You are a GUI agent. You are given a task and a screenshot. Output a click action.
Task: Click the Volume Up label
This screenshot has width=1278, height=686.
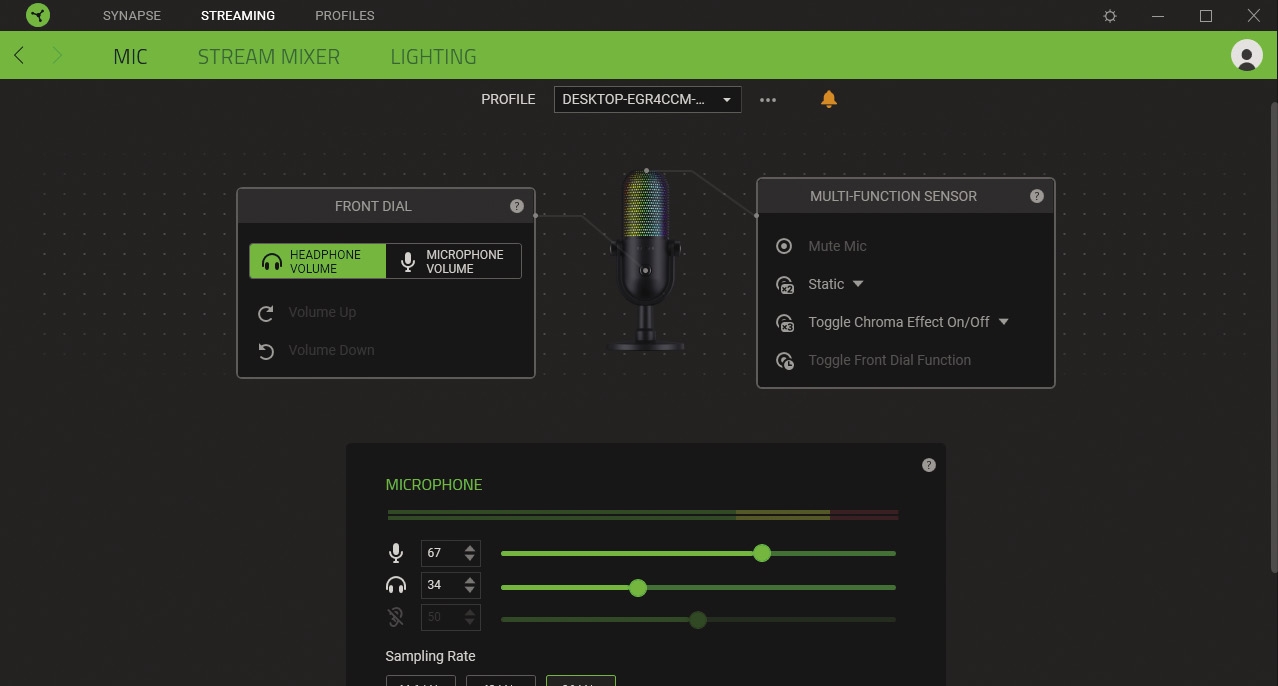(322, 312)
